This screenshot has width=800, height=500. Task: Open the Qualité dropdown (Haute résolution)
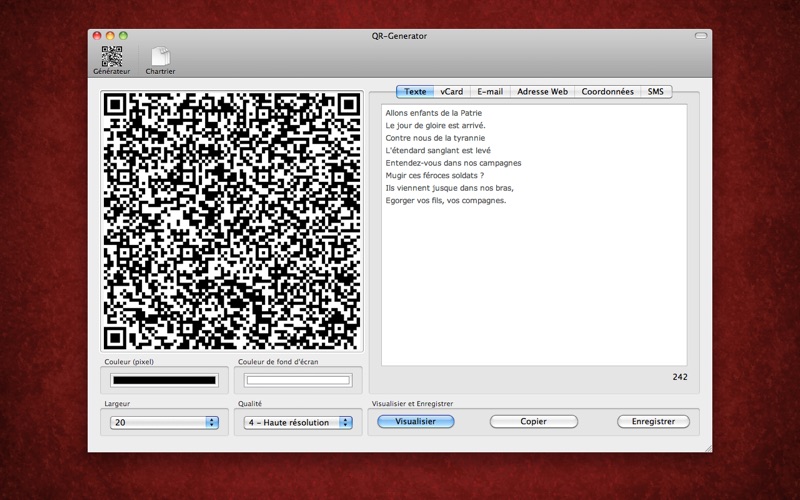pos(298,422)
